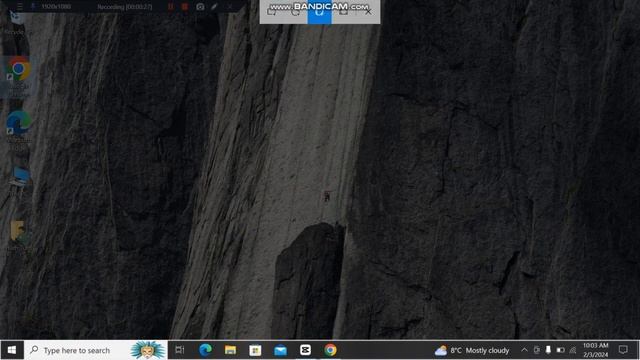Select the highlighted window snip mode

(319, 12)
